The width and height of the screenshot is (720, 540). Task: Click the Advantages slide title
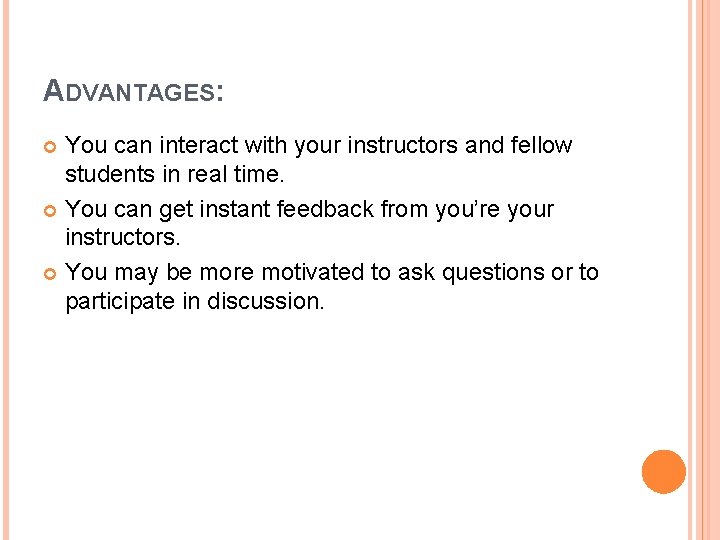(134, 90)
